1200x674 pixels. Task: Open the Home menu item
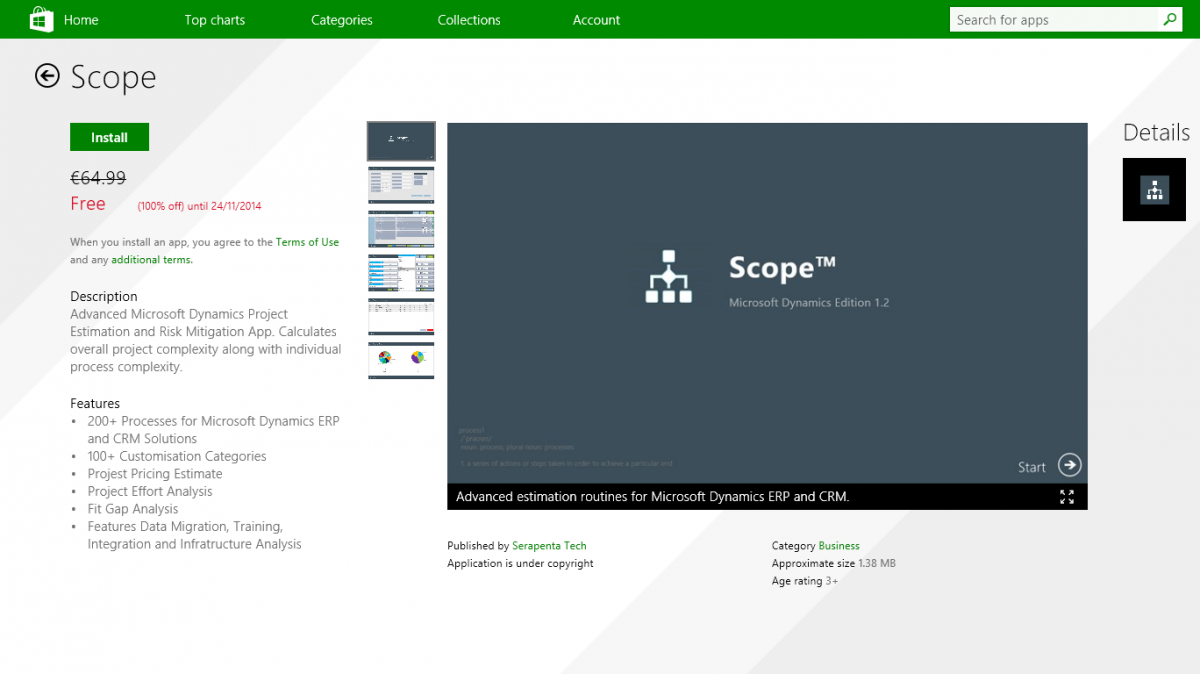pos(81,20)
